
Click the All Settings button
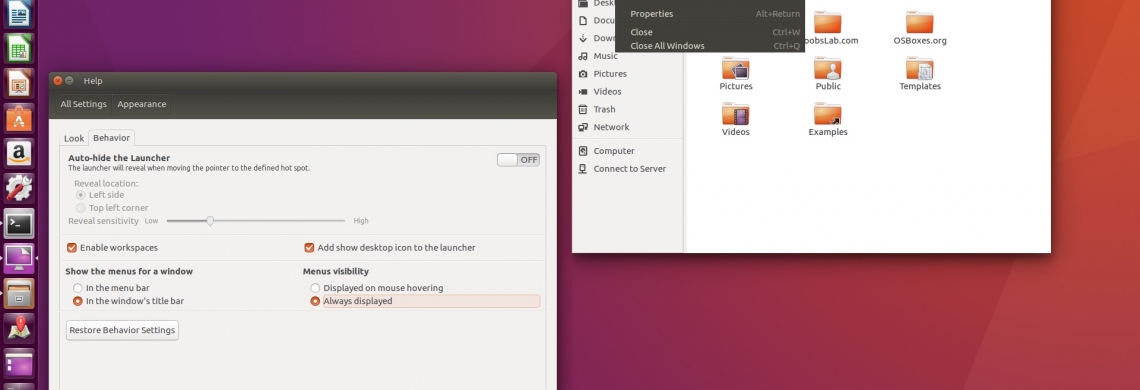coord(84,104)
